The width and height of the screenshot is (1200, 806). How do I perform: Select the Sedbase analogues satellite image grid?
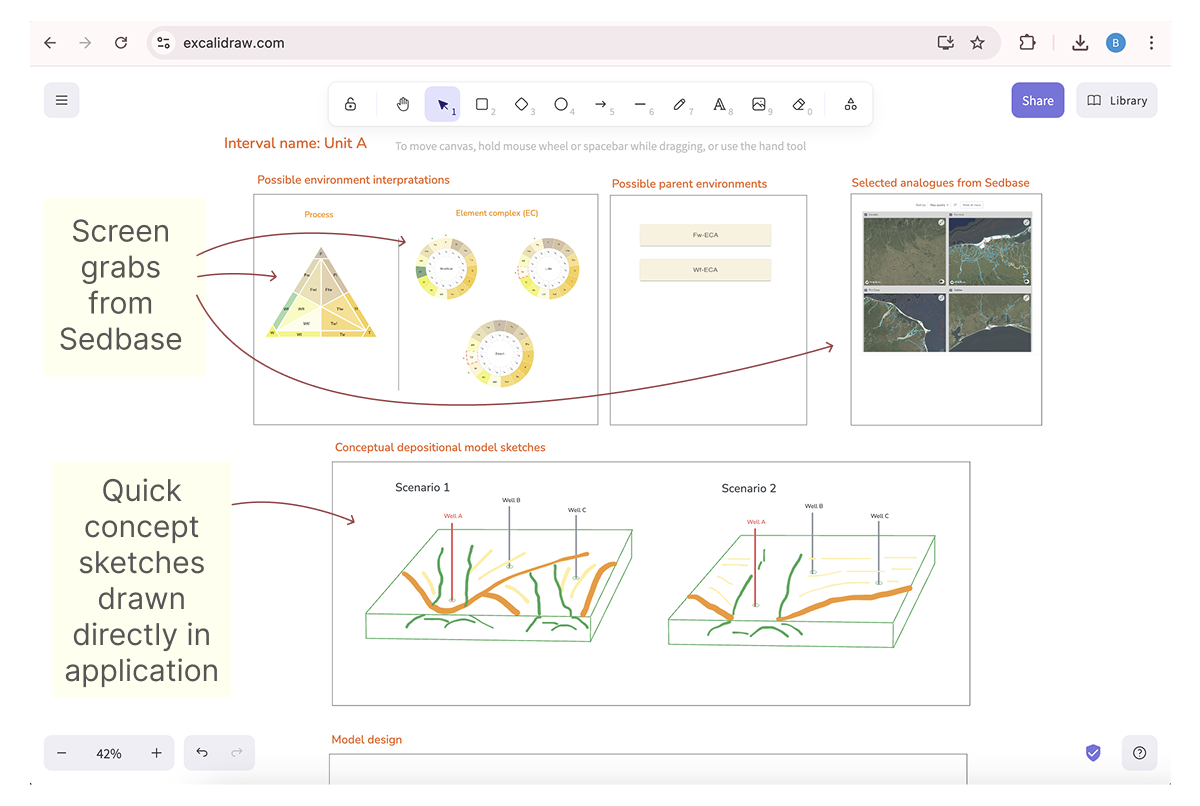(x=946, y=281)
